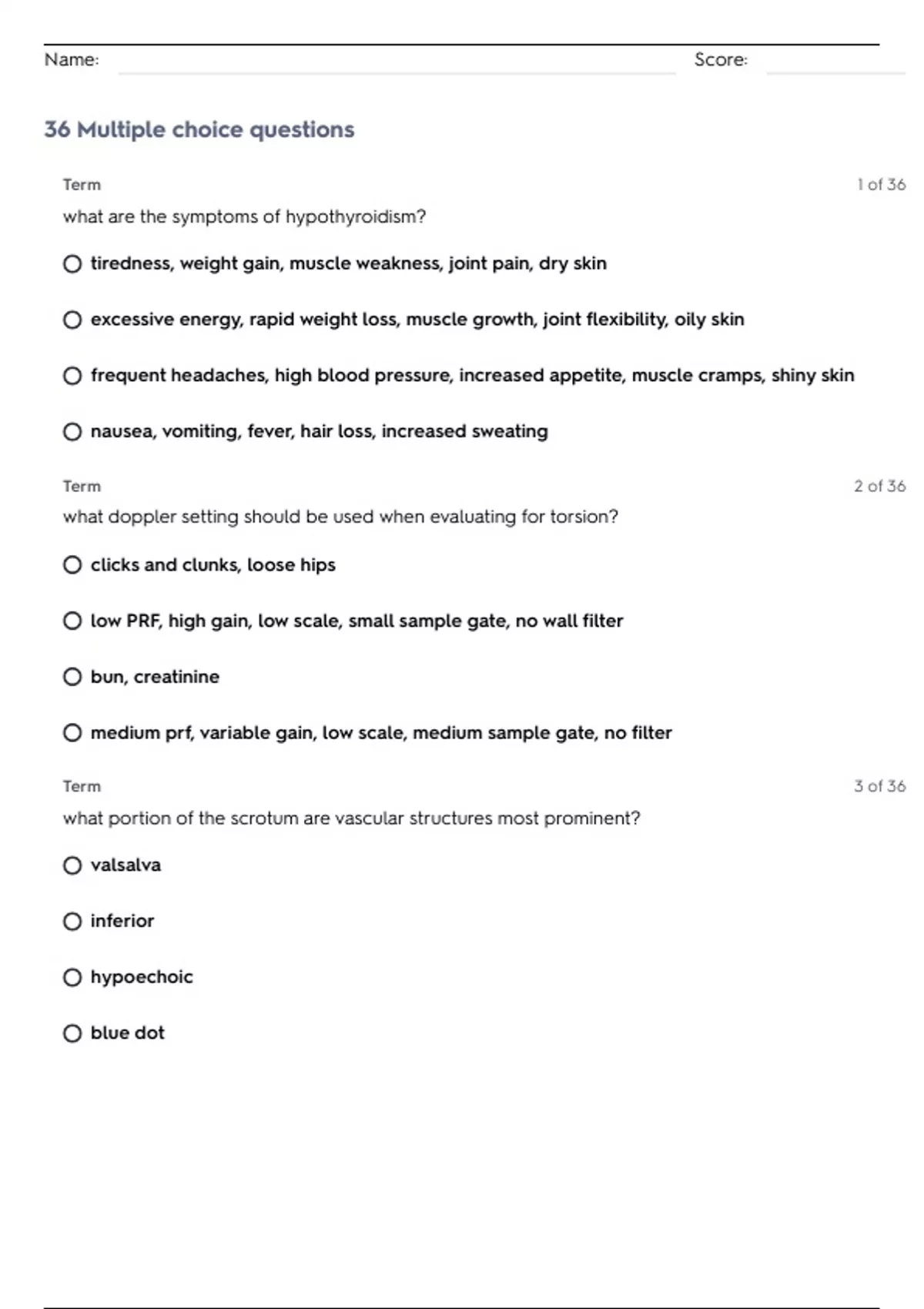
Task: Pick the 'hypoechoic' radio button
Action: point(72,978)
